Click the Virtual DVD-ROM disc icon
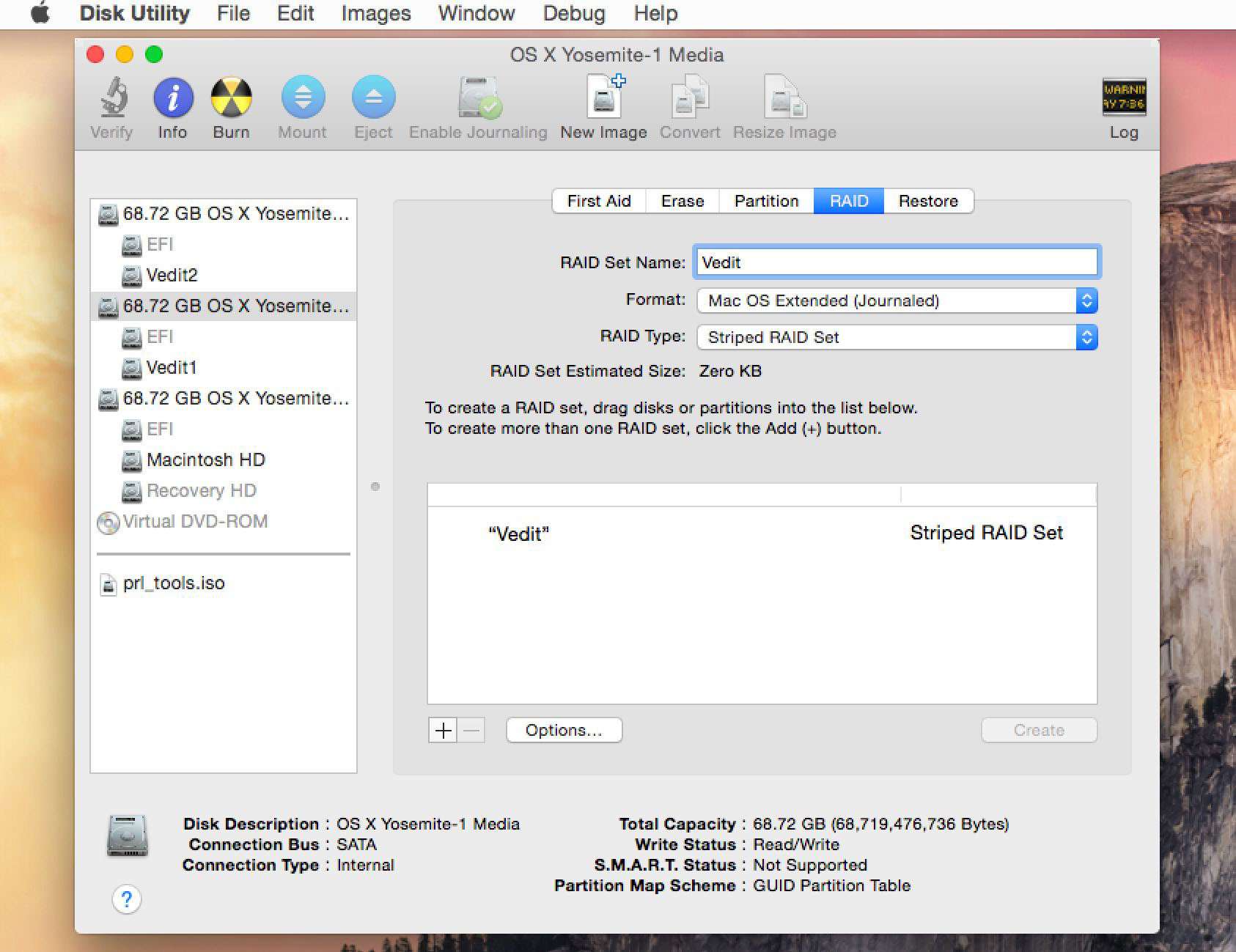 point(108,522)
